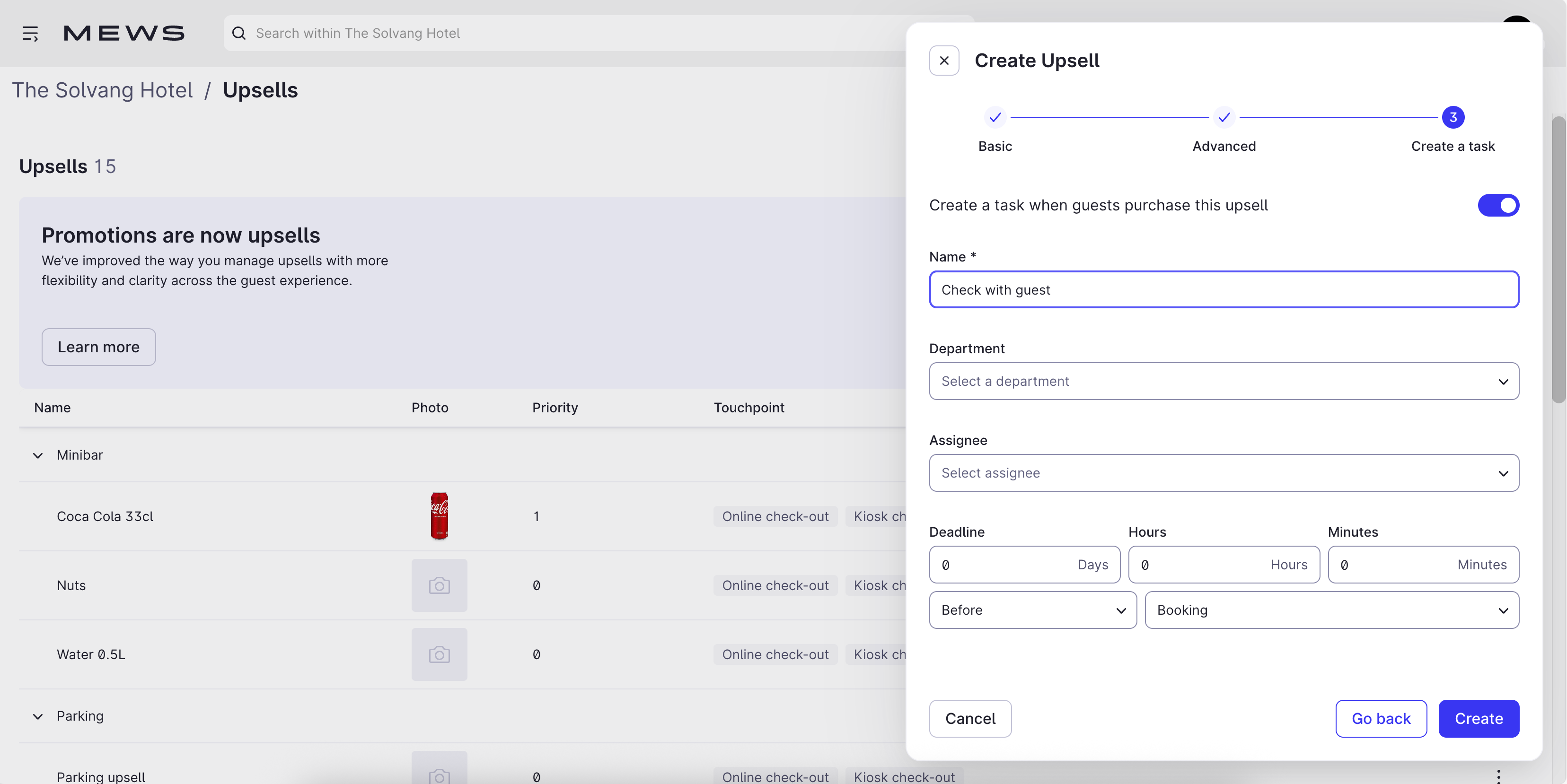Click the Go back button
This screenshot has height=784, width=1567.
pos(1381,718)
